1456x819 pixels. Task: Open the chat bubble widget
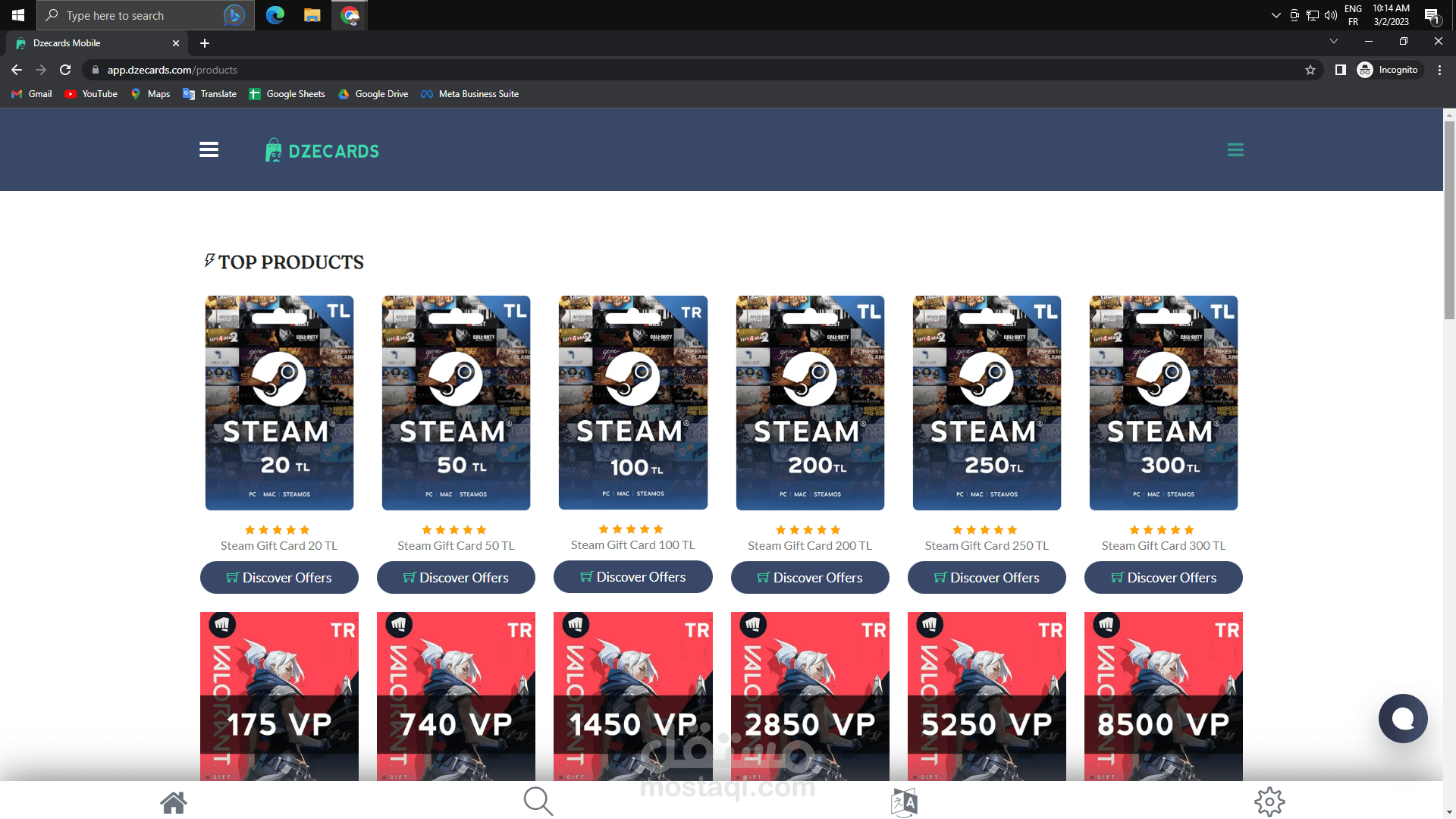coord(1403,718)
